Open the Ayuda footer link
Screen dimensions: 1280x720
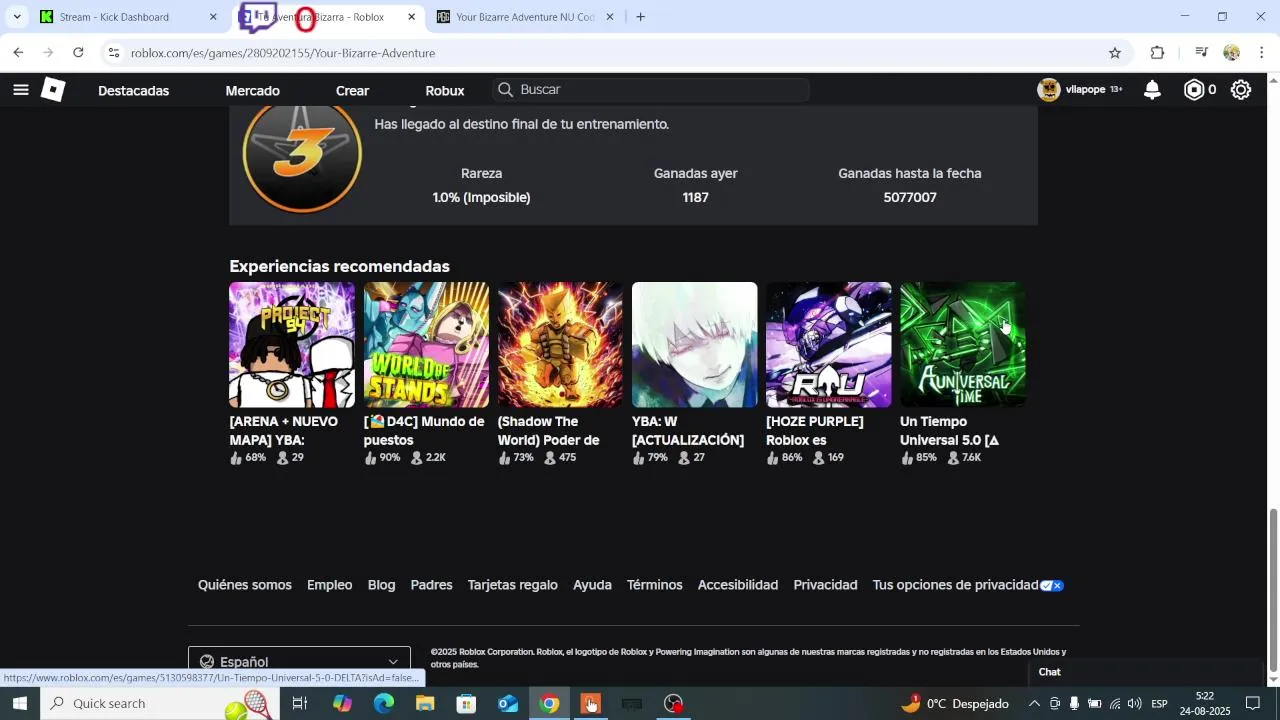pyautogui.click(x=592, y=585)
